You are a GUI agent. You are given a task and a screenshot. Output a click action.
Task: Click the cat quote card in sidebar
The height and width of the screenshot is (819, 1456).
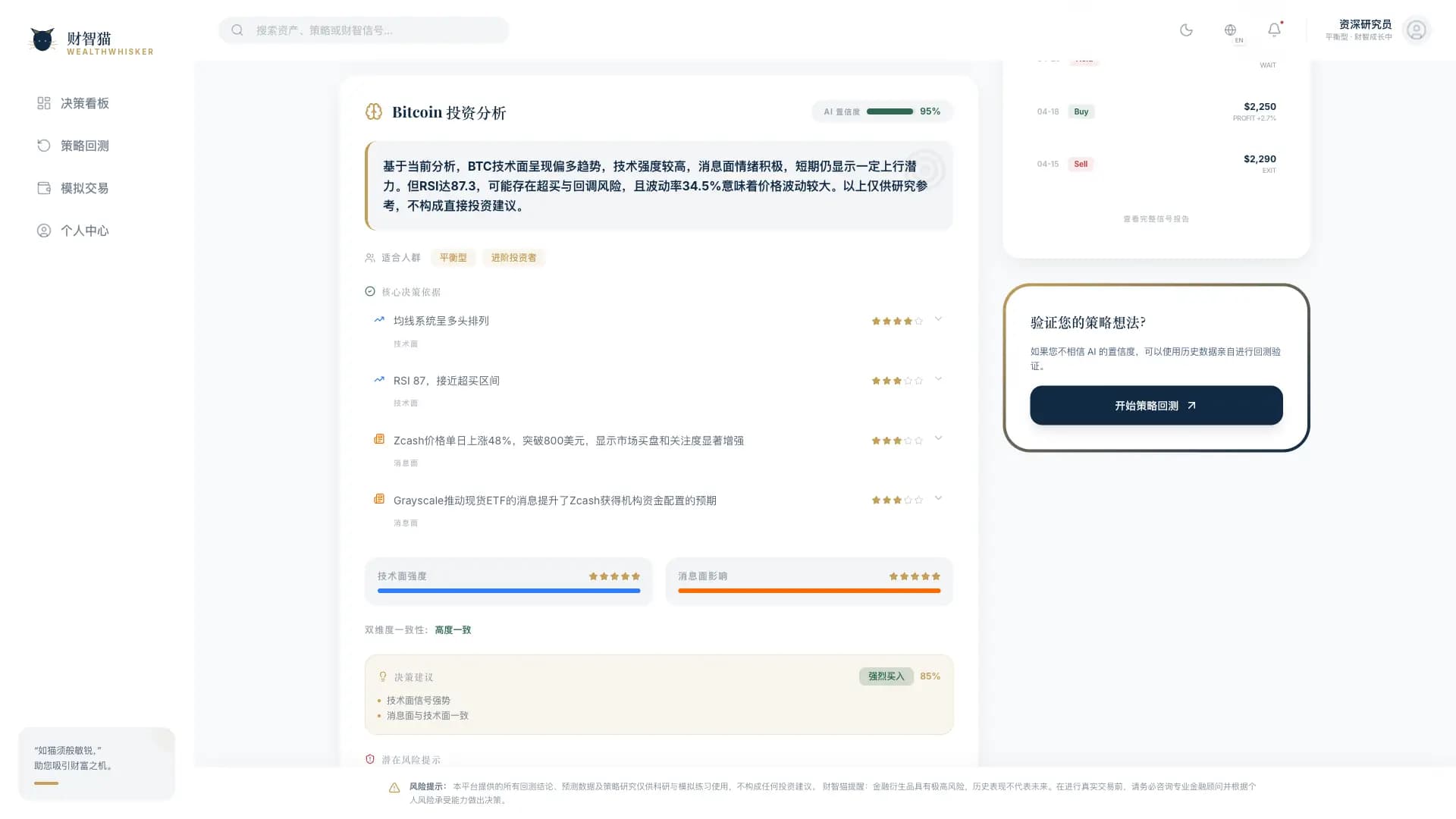tap(96, 764)
